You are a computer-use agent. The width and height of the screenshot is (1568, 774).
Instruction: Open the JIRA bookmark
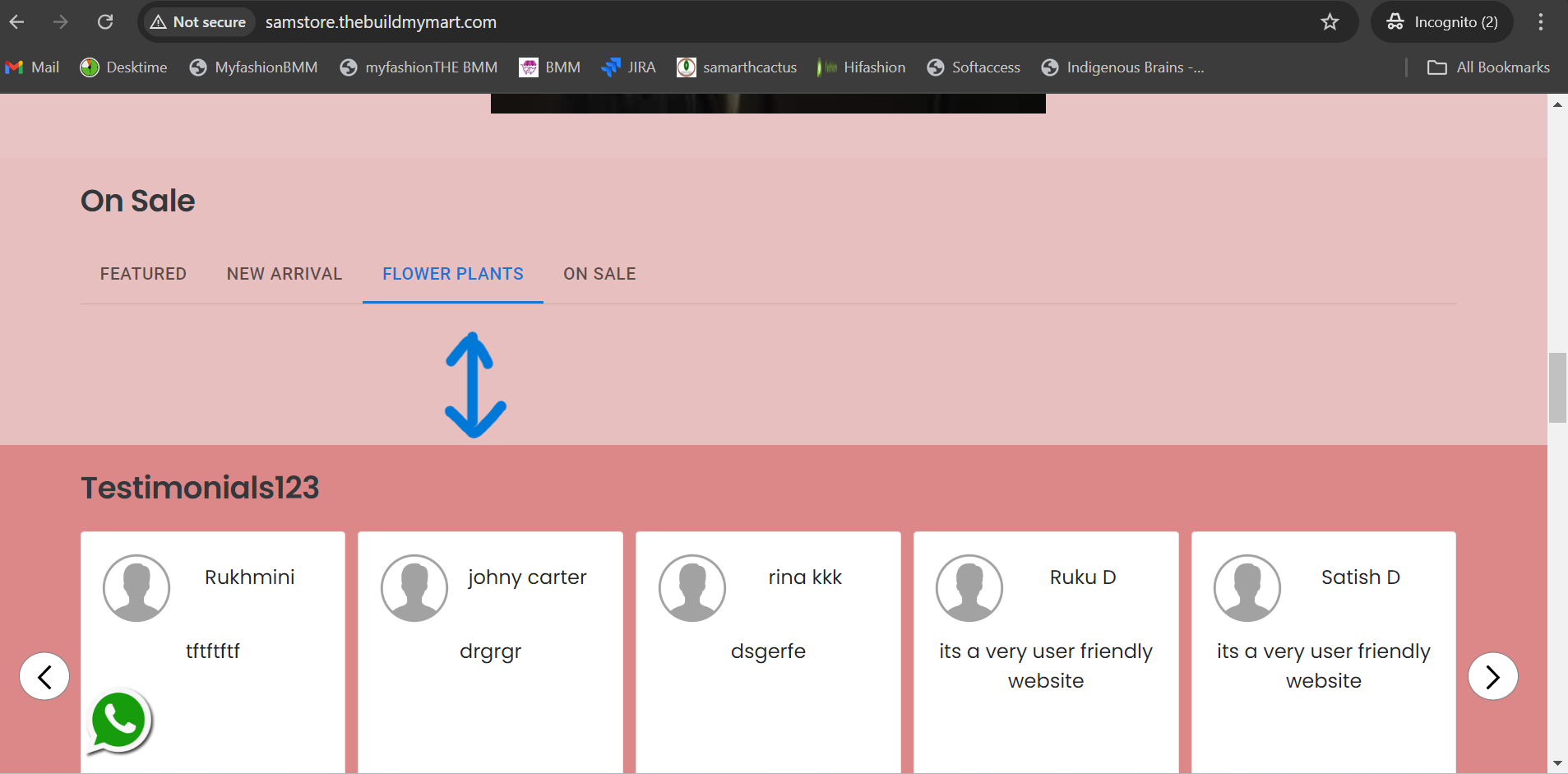pos(629,67)
